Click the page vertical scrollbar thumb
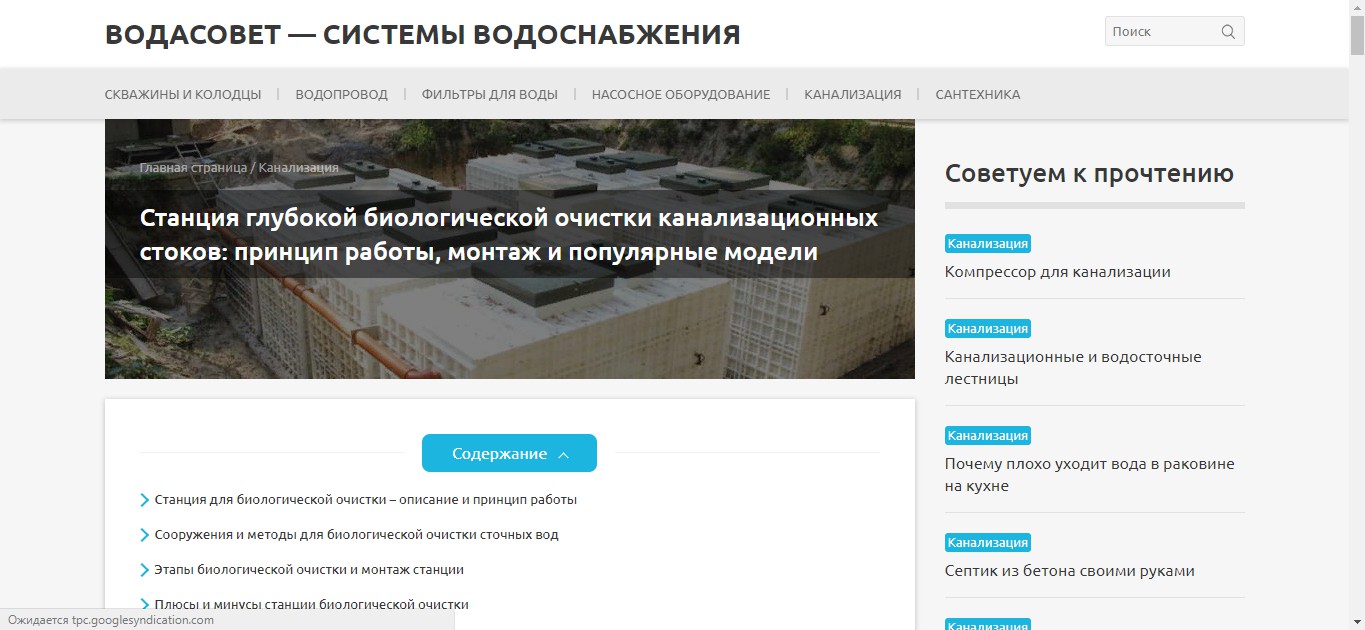The image size is (1365, 630). 1357,36
